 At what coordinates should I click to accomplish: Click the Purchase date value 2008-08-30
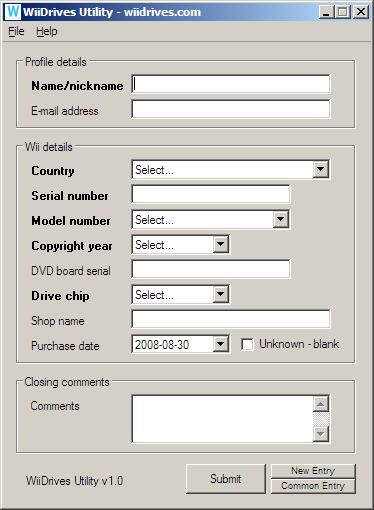tap(162, 344)
